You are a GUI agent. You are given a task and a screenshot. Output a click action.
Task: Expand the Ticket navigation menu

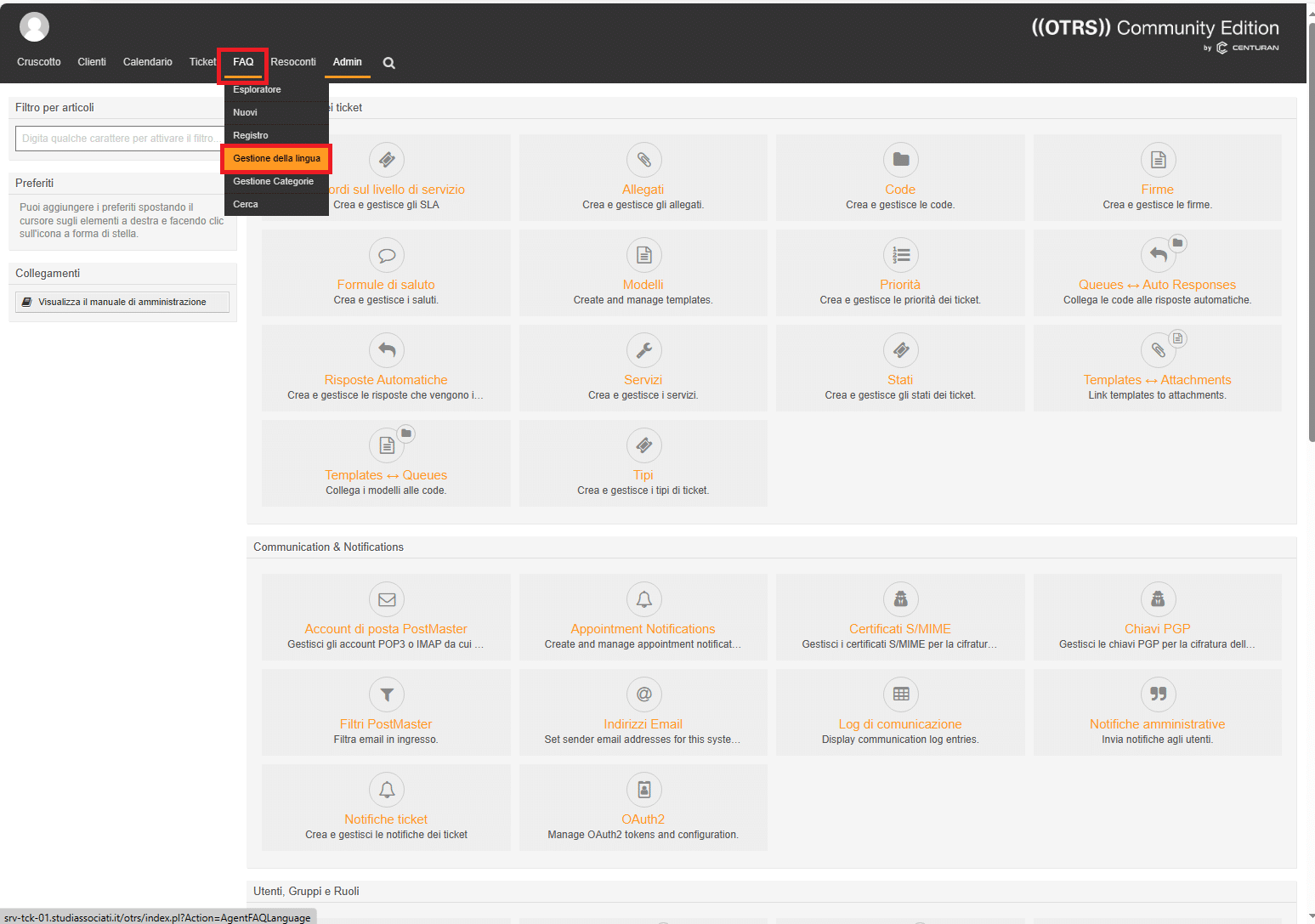202,62
